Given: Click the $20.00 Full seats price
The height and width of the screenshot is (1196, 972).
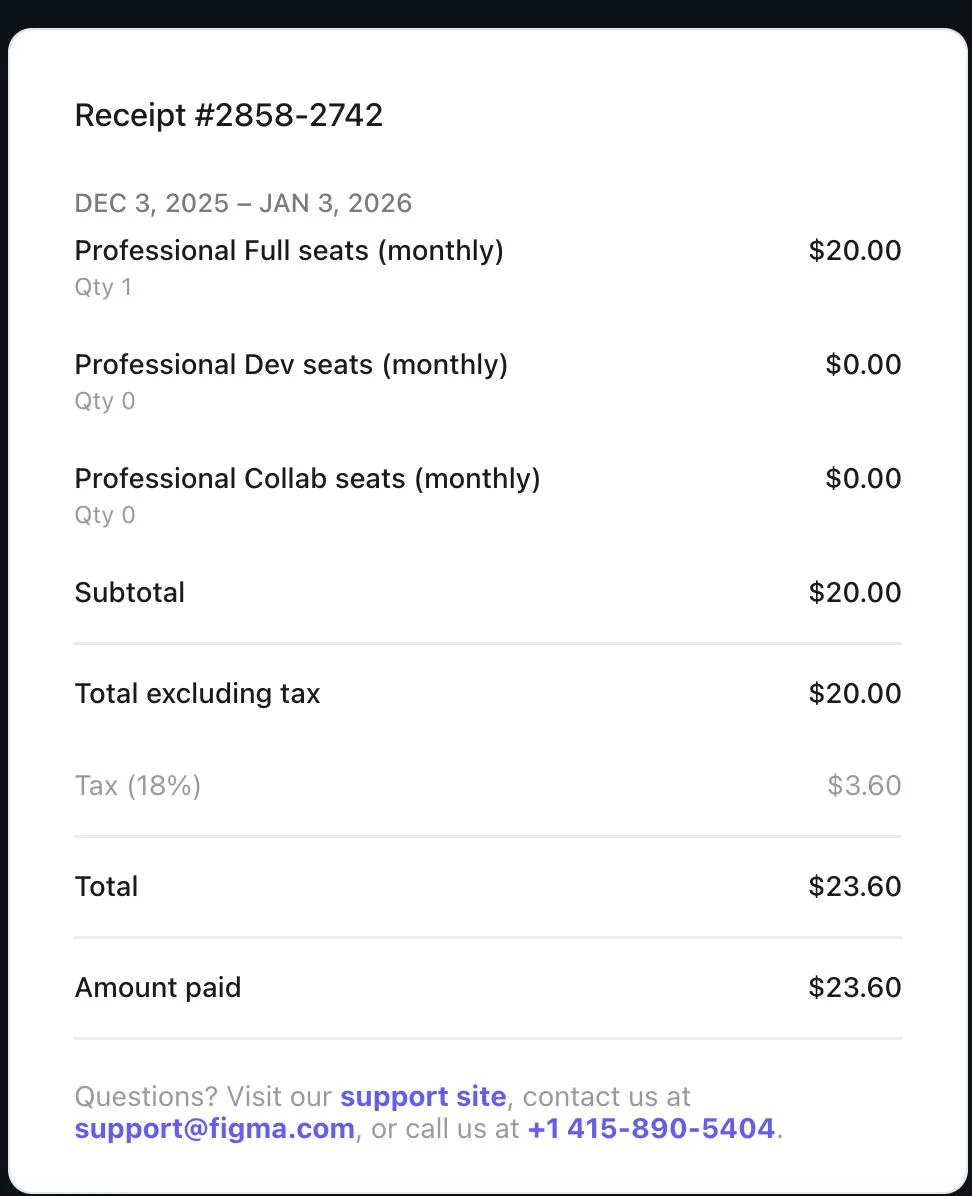Looking at the screenshot, I should [855, 251].
